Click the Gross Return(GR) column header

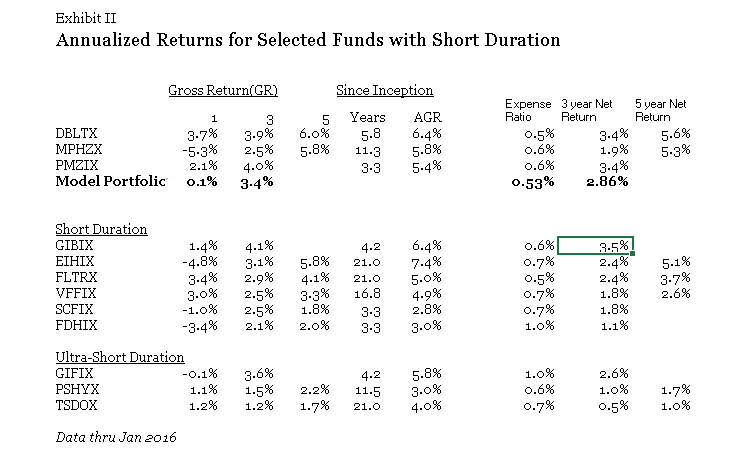click(x=222, y=91)
